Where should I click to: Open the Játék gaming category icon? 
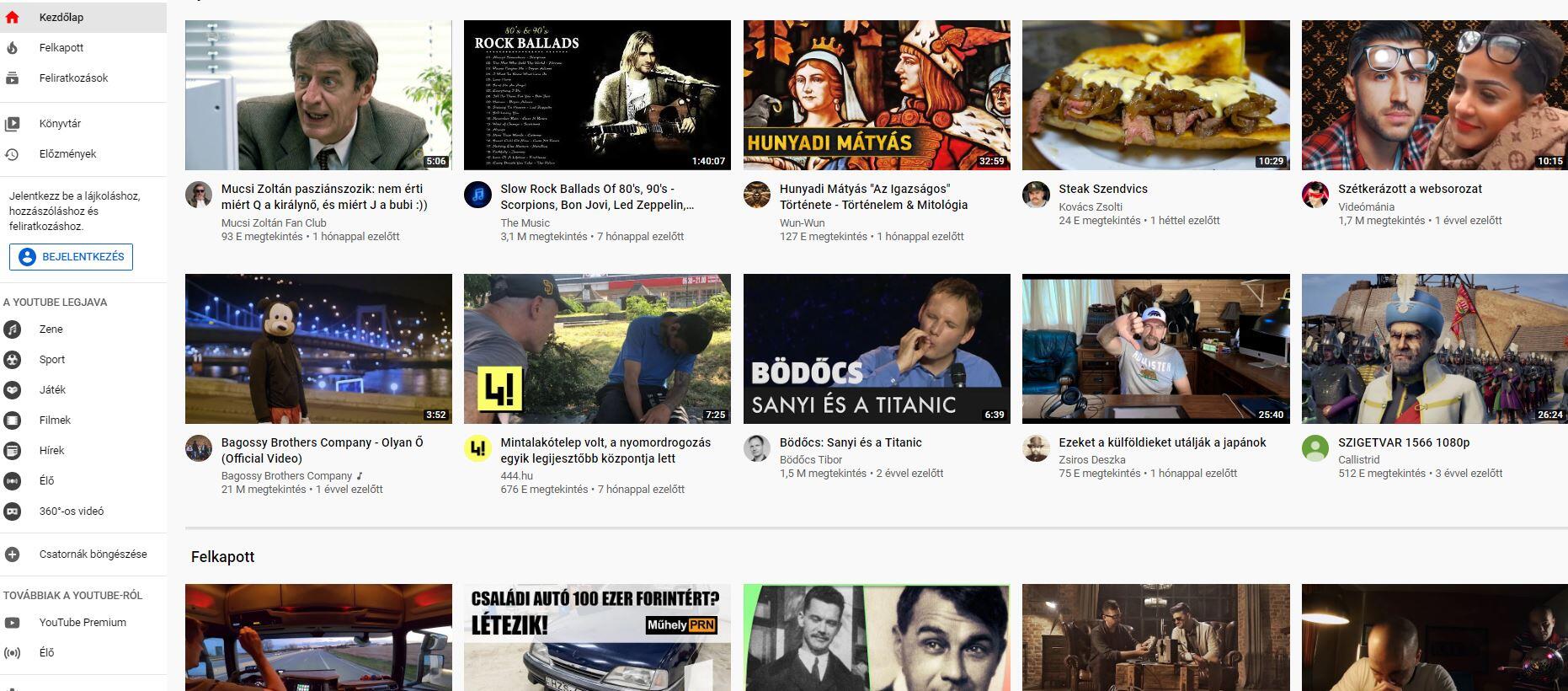point(12,390)
